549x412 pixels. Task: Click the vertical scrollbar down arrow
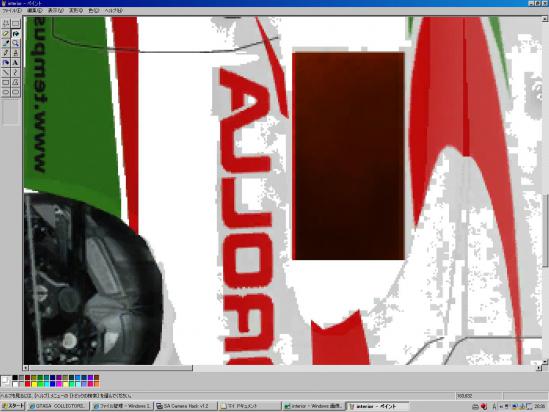pyautogui.click(x=545, y=362)
